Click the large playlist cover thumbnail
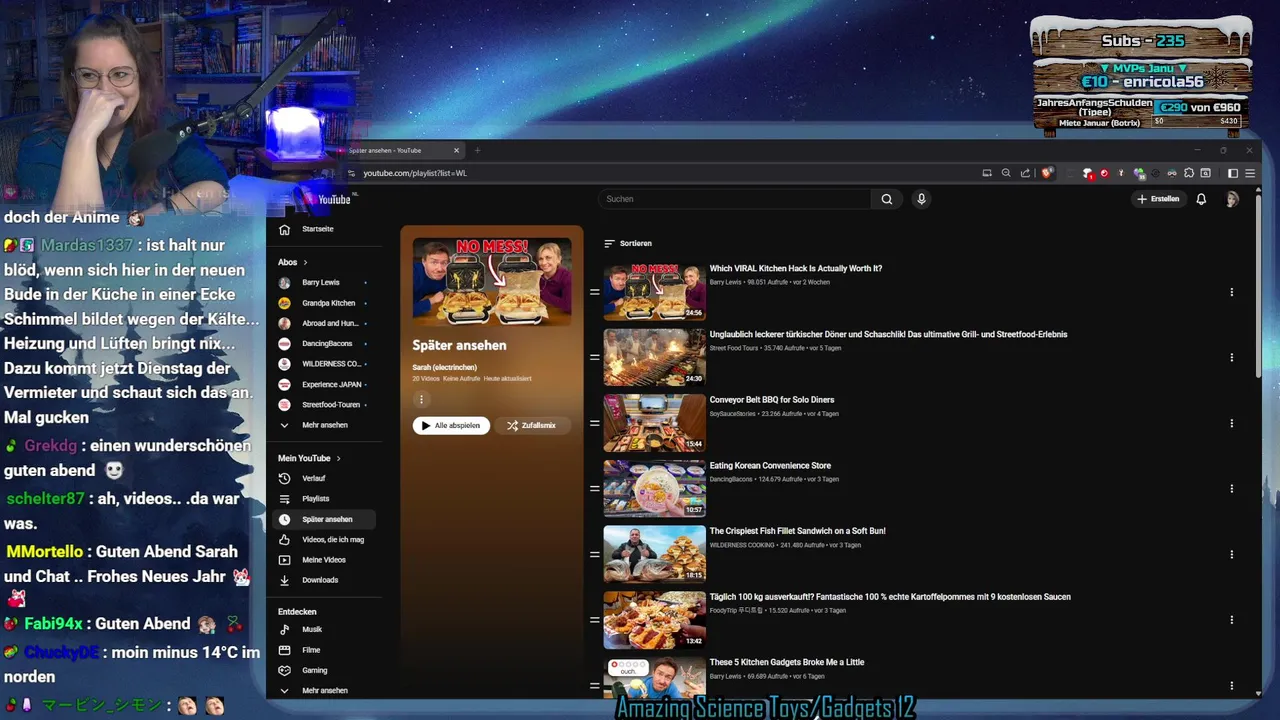The image size is (1280, 720). pos(492,281)
